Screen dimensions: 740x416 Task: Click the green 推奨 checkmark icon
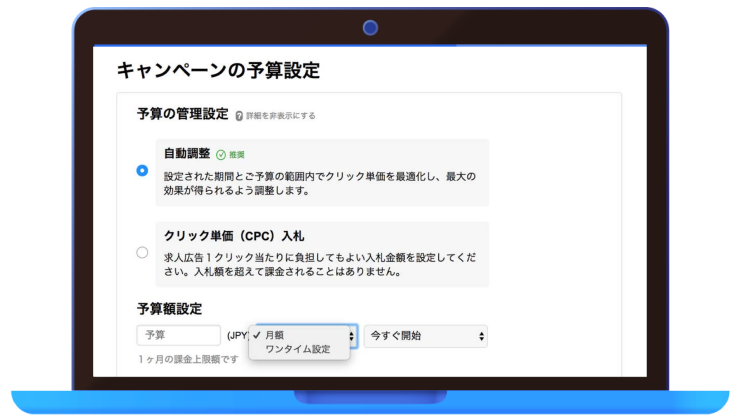pyautogui.click(x=220, y=155)
